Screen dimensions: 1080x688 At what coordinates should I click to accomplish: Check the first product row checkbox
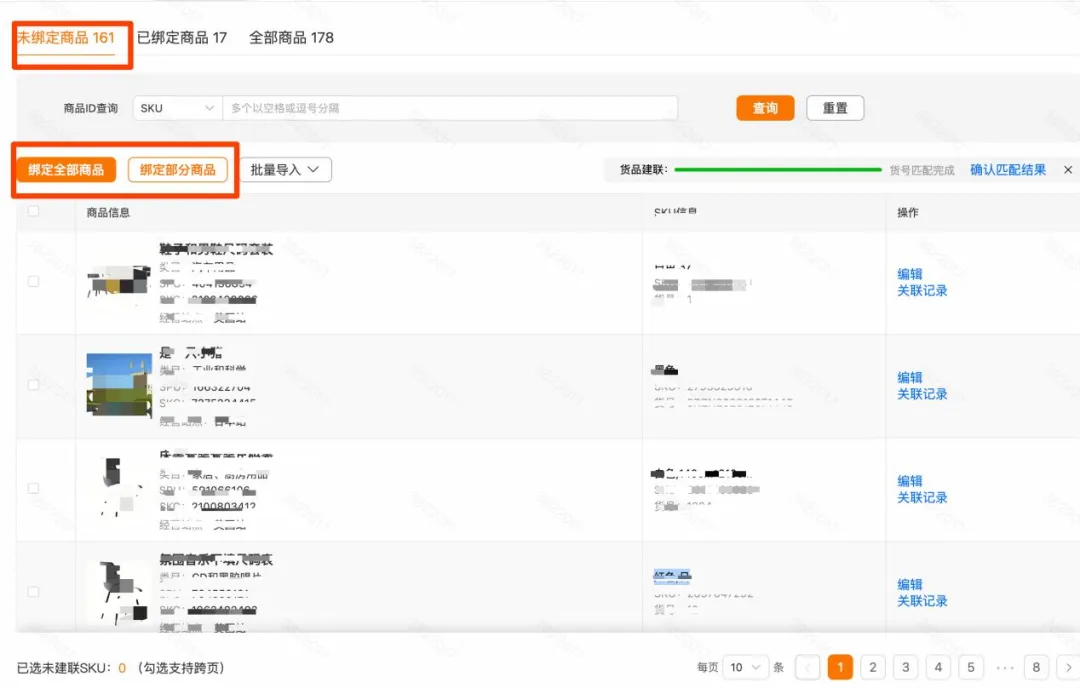[33, 282]
